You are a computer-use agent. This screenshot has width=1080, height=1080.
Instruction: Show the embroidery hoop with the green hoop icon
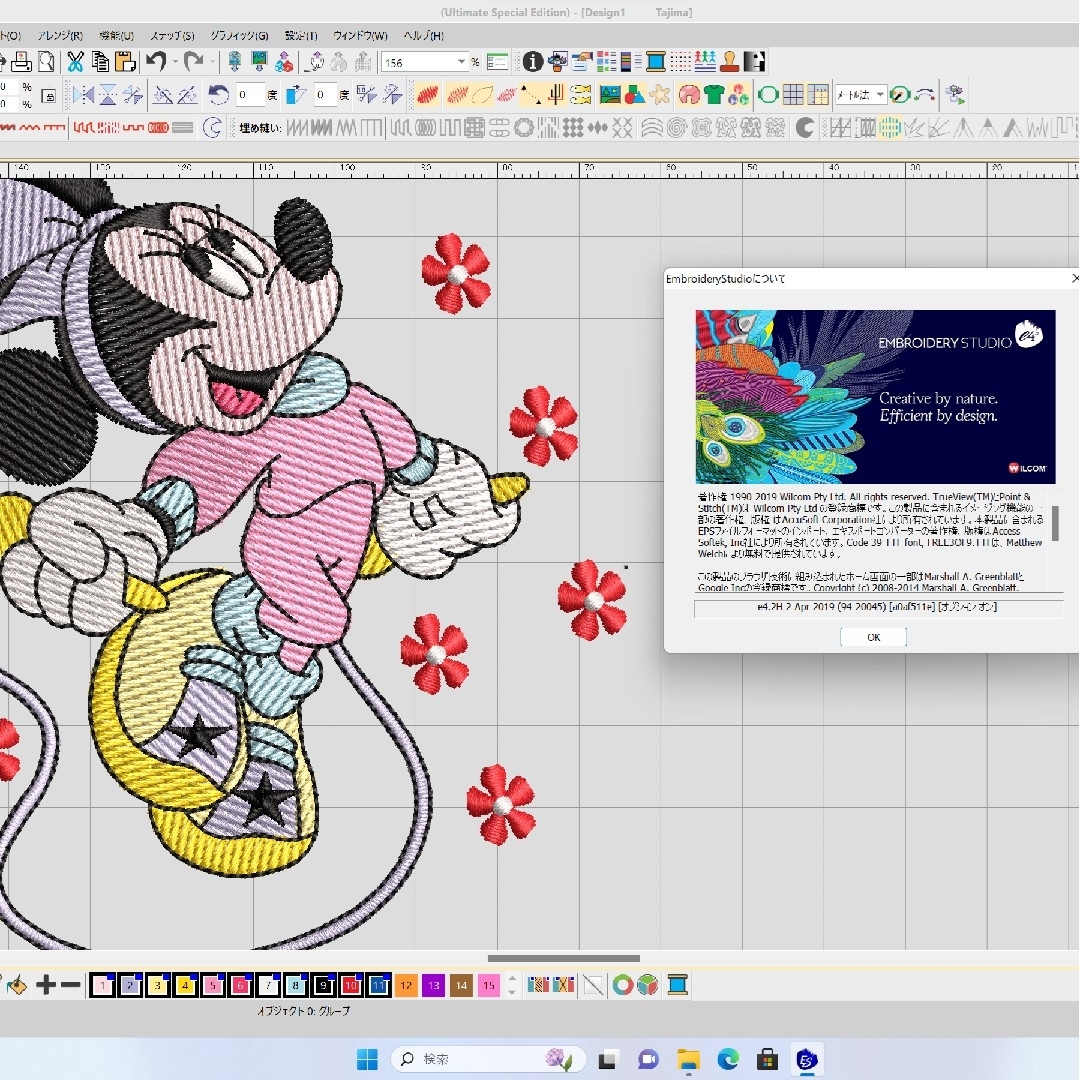click(x=767, y=94)
